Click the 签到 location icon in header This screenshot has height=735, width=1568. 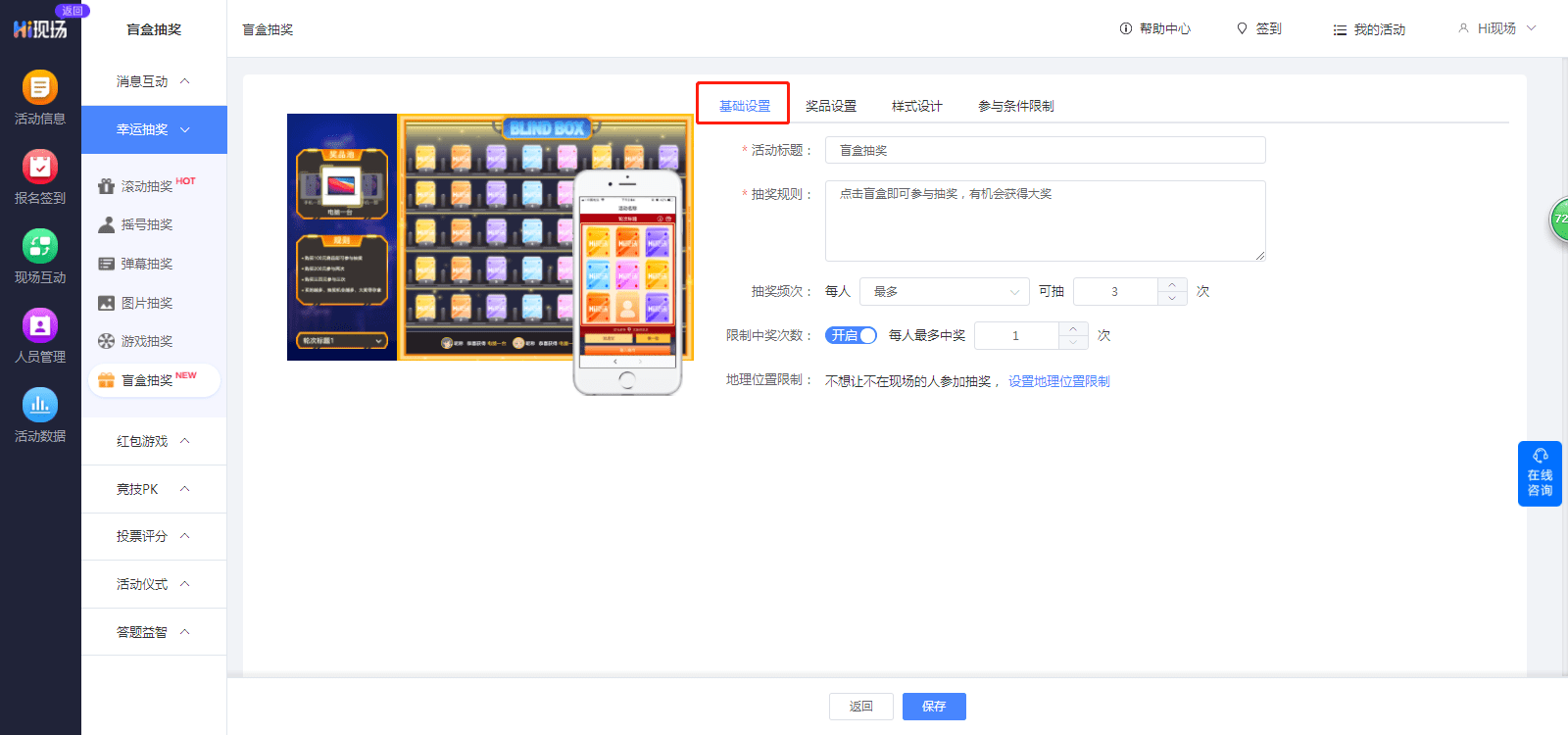[x=1242, y=29]
